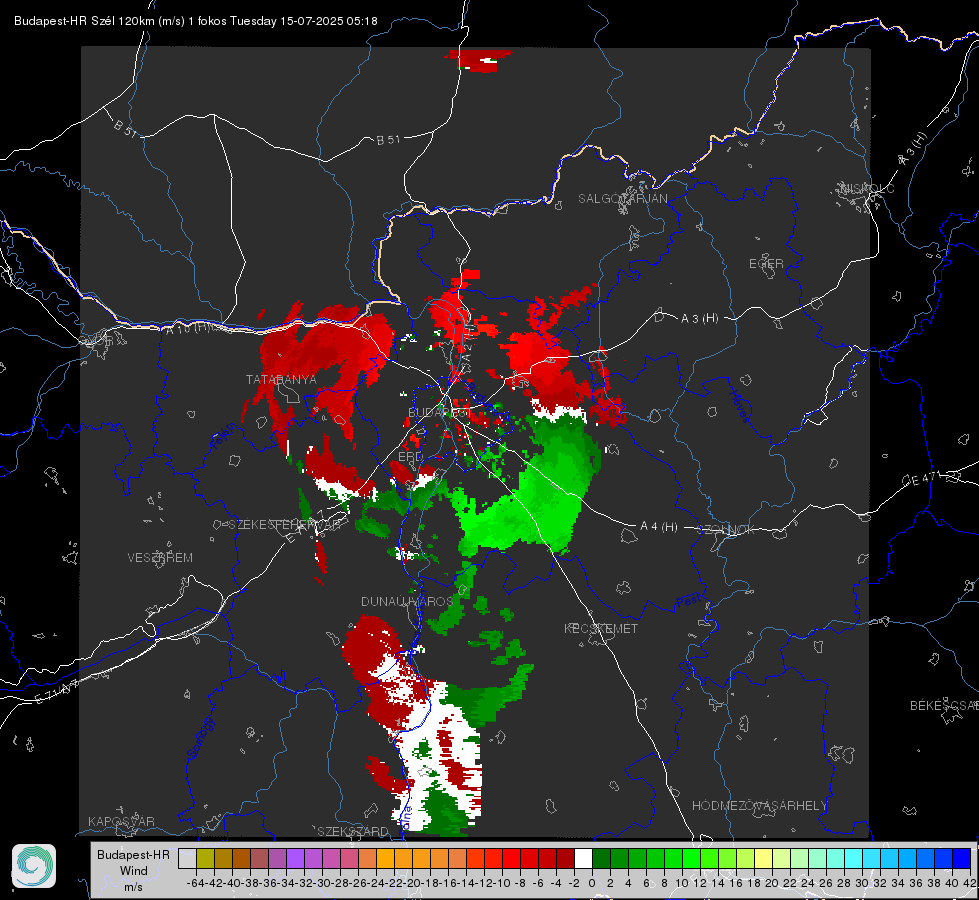Click the radar title text with timestamp 05:18
This screenshot has width=979, height=900.
[196, 21]
